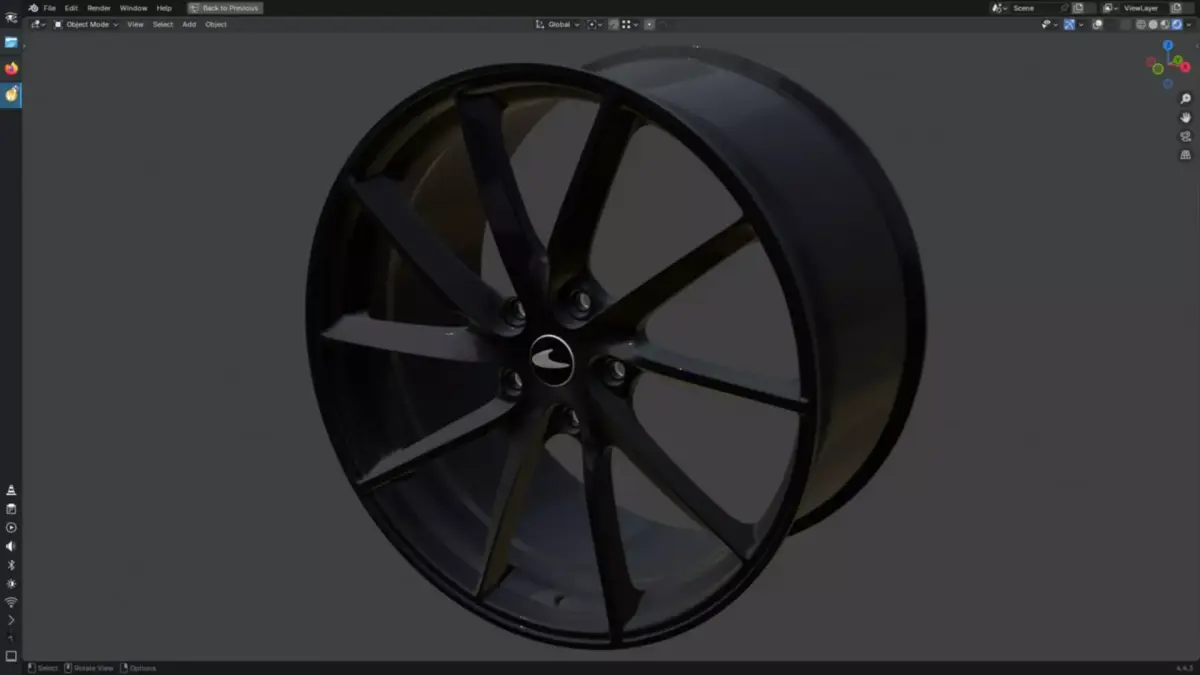Open the Render menu
The image size is (1200, 675).
[98, 8]
